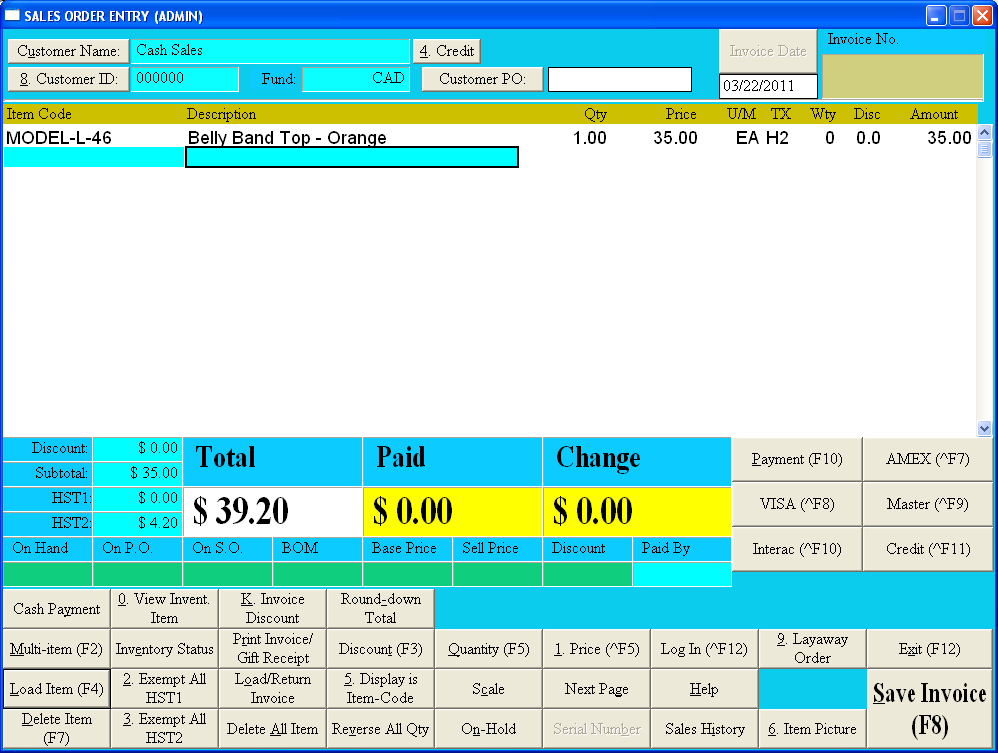Toggle Exempt All HST1
This screenshot has height=753, width=998.
pyautogui.click(x=164, y=688)
